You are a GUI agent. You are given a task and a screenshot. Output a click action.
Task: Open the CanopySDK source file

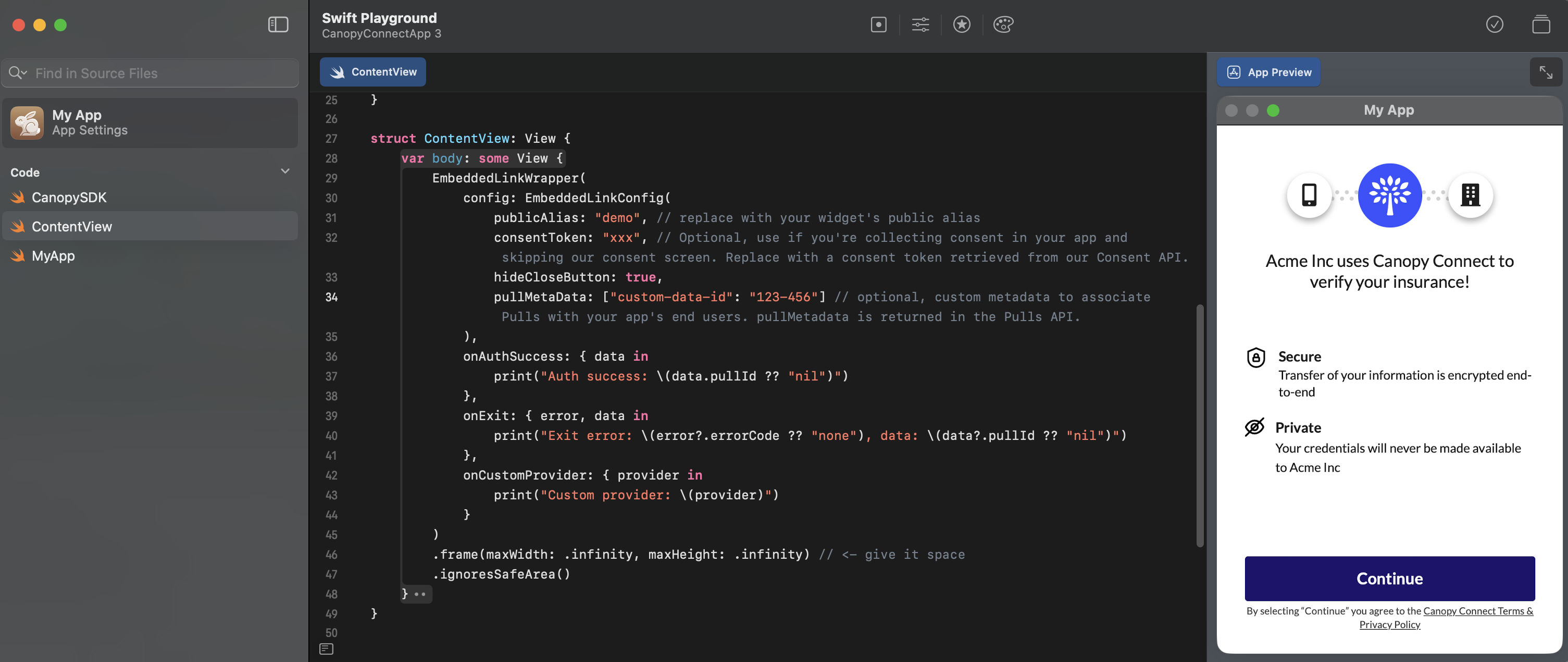pyautogui.click(x=69, y=198)
